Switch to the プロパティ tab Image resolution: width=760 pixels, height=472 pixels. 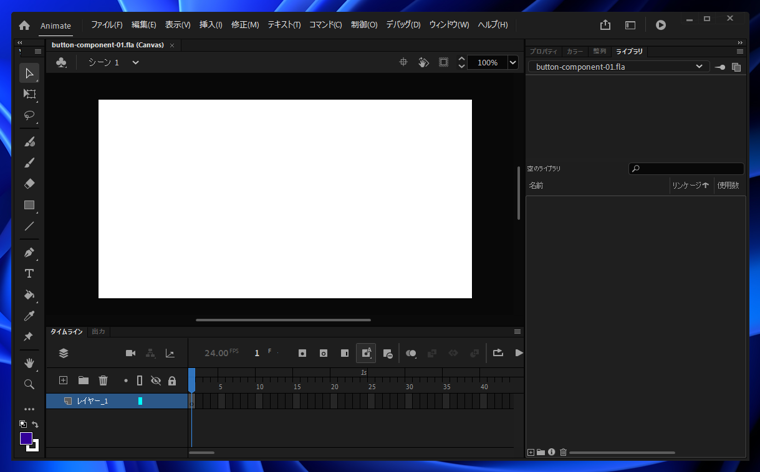[543, 51]
